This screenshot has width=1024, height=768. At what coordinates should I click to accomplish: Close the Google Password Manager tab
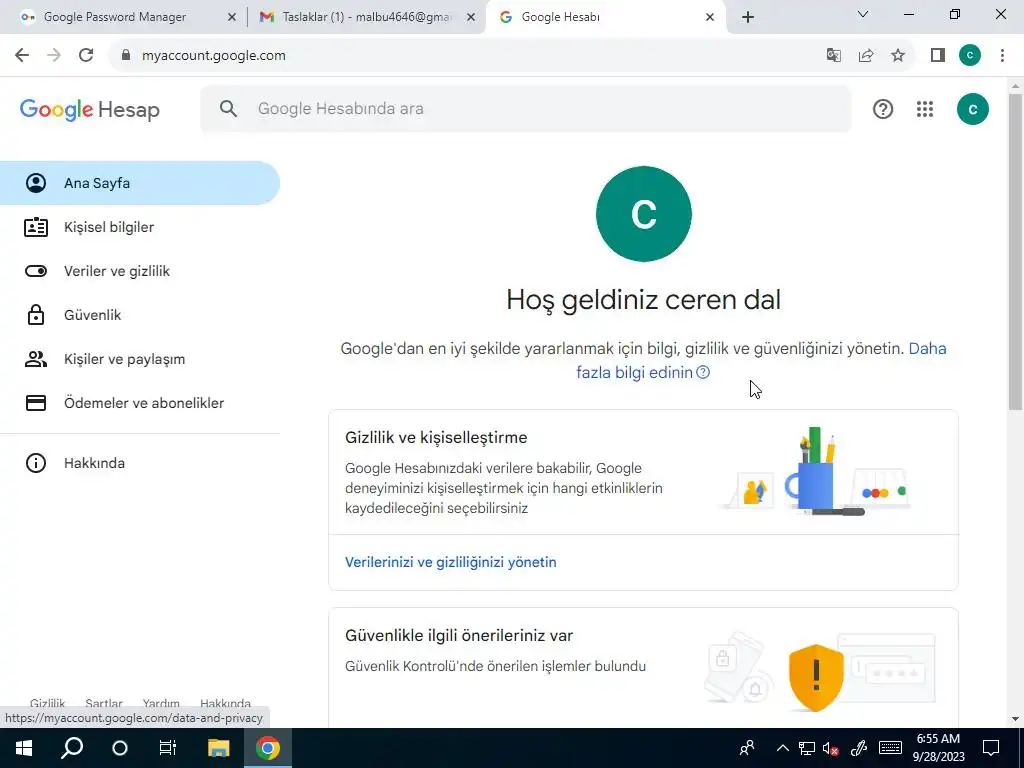point(231,17)
